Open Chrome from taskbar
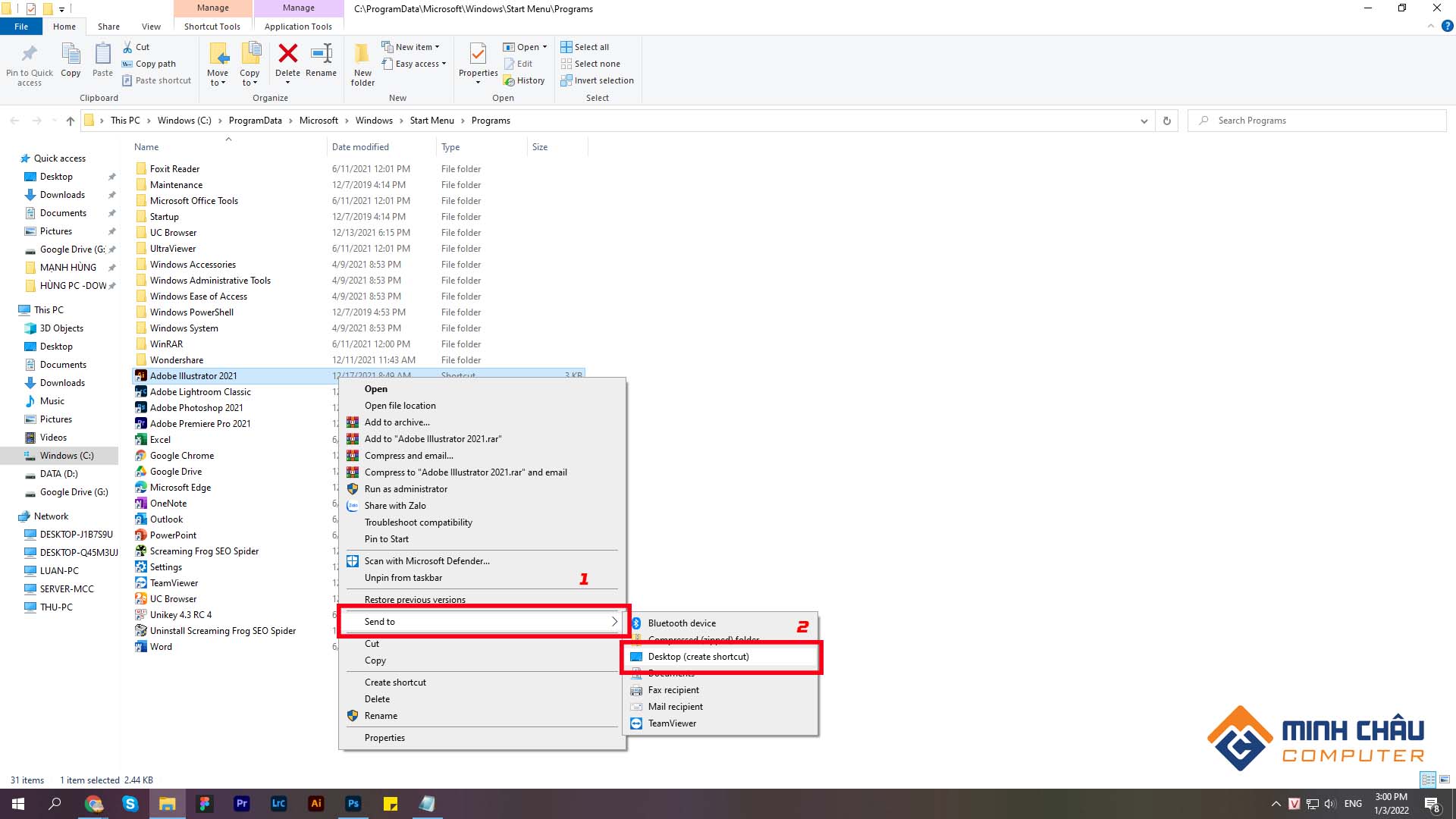Image resolution: width=1456 pixels, height=819 pixels. pos(93,804)
